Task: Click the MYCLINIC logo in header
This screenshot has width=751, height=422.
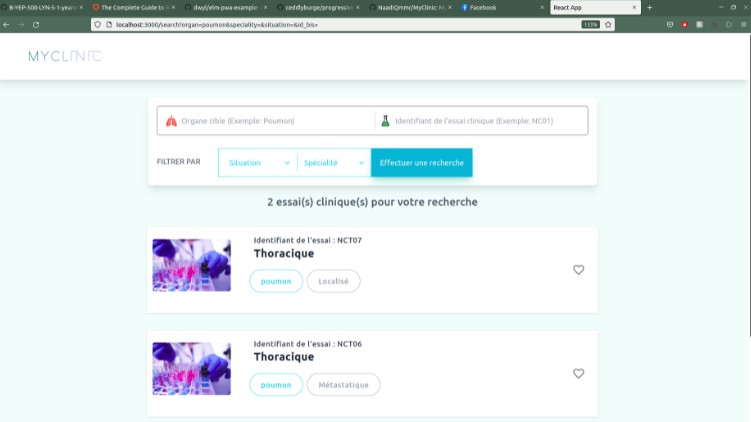Action: 65,56
